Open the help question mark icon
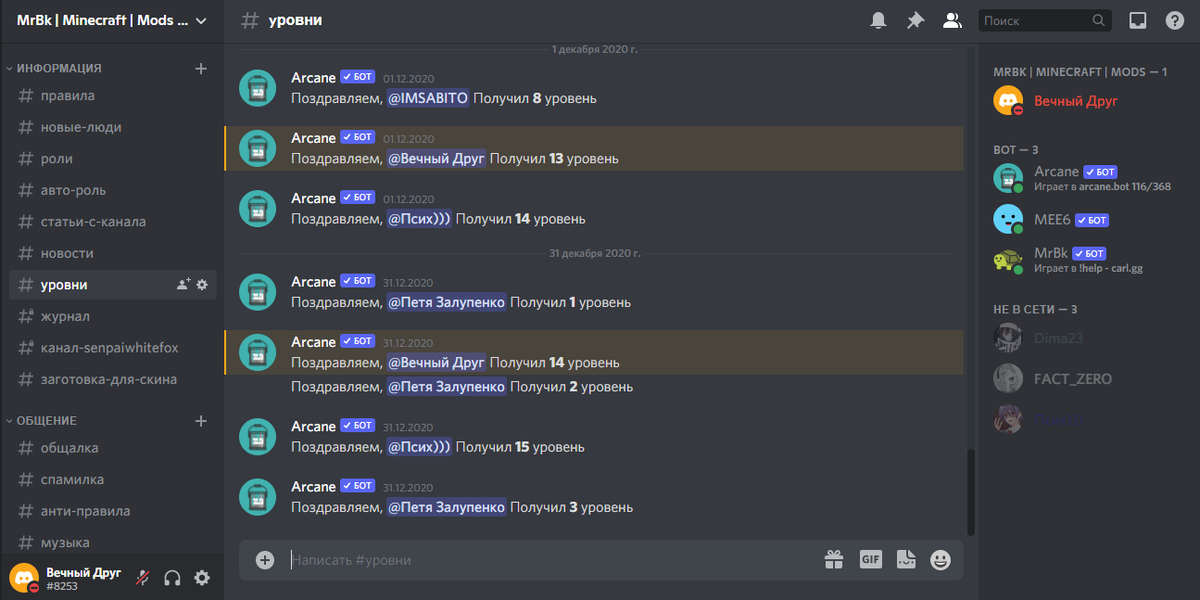Screen dimensions: 1200x600 click(x=1174, y=20)
